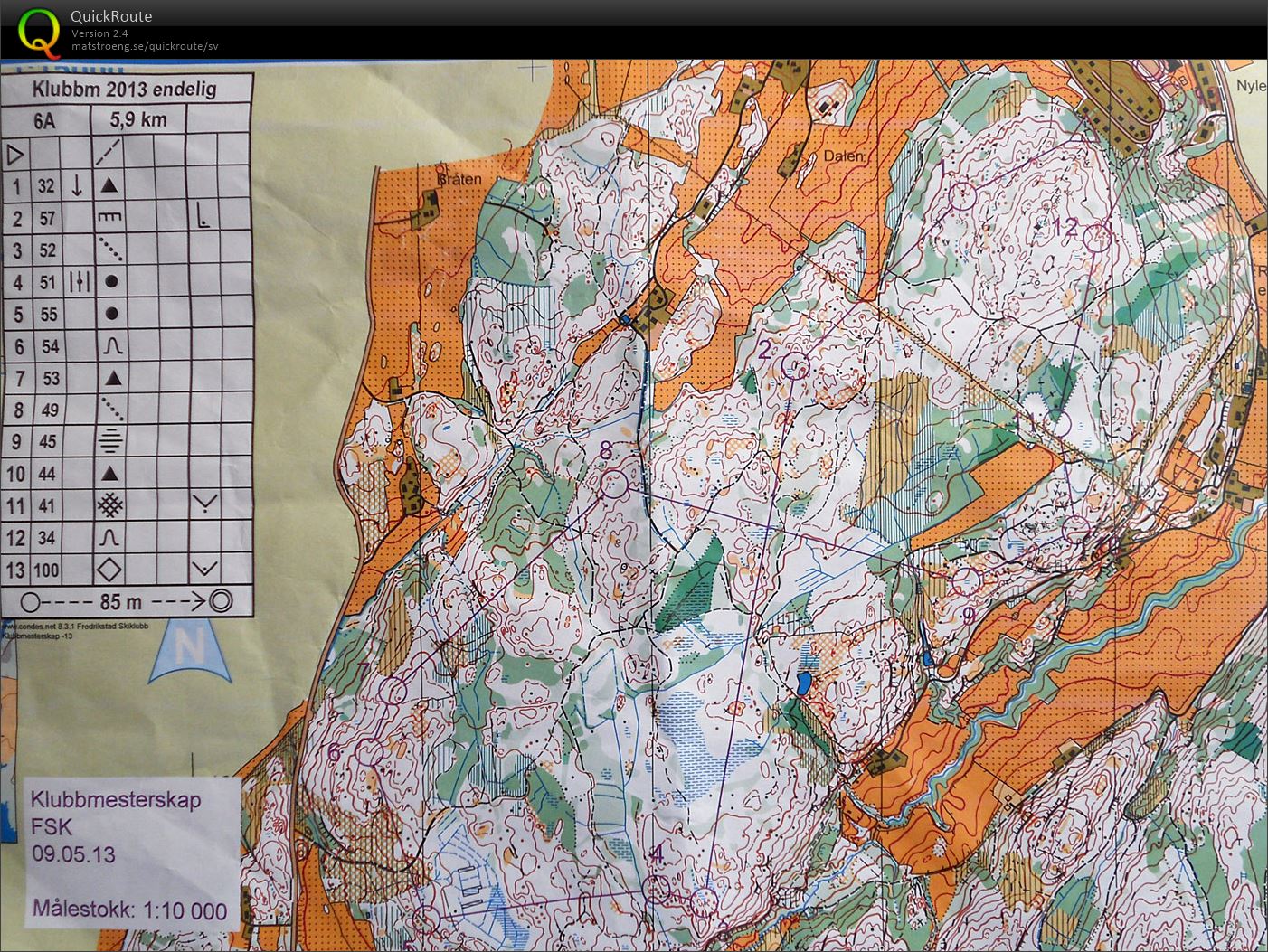Click the double-circle finish symbol in the table
The height and width of the screenshot is (952, 1268).
[221, 599]
